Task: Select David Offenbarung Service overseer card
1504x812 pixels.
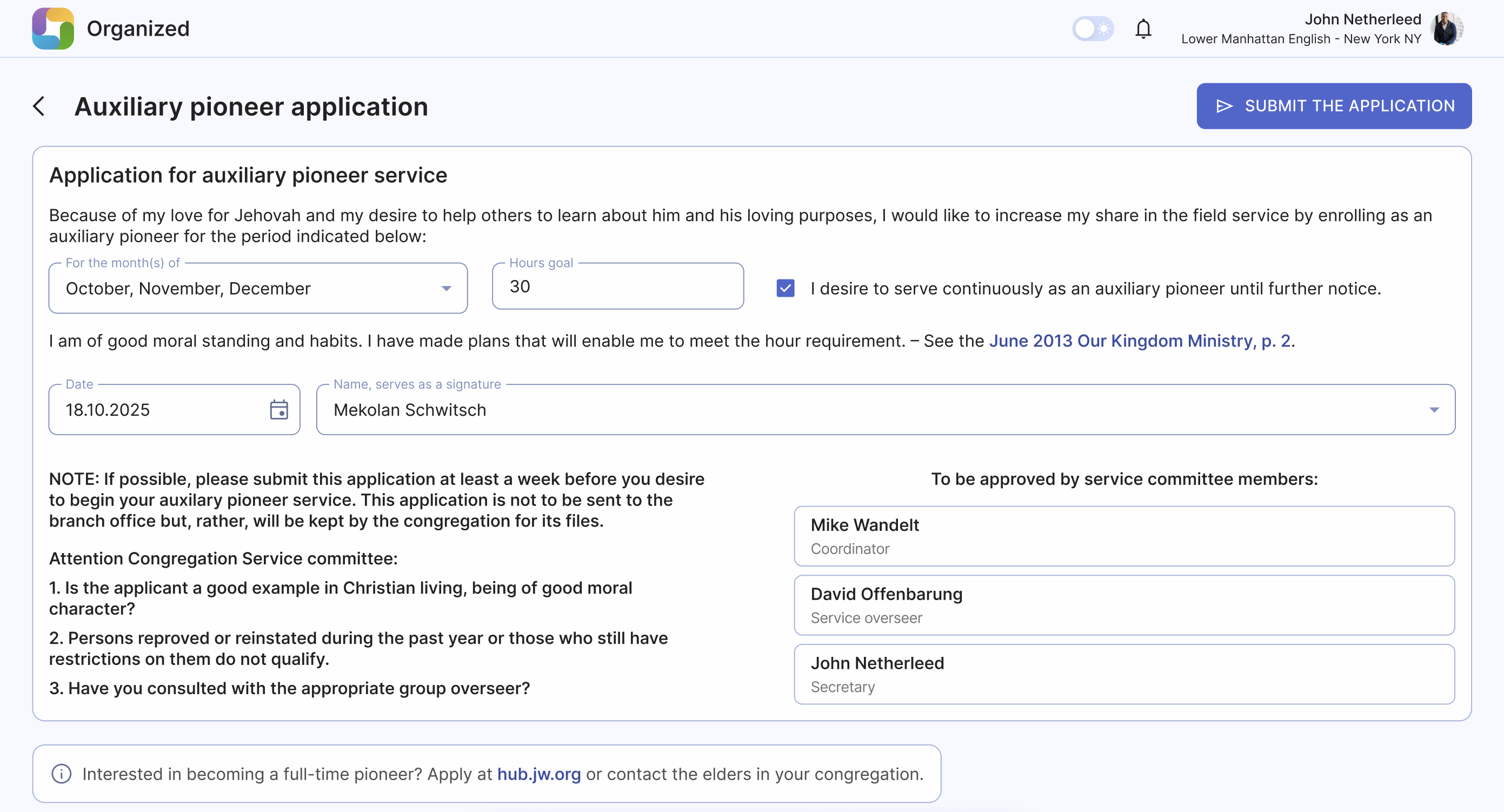Action: [x=1123, y=605]
